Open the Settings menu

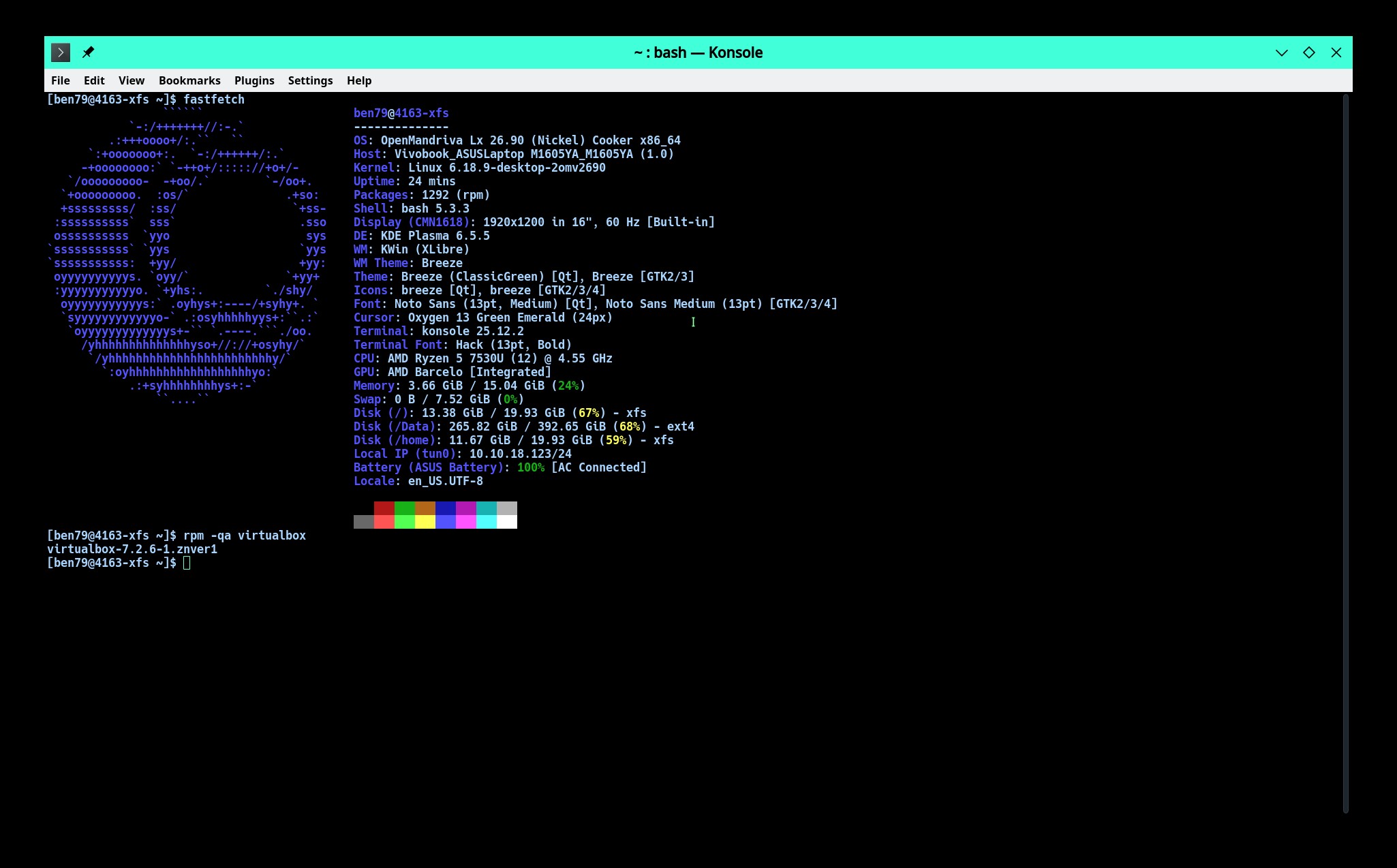pyautogui.click(x=310, y=80)
